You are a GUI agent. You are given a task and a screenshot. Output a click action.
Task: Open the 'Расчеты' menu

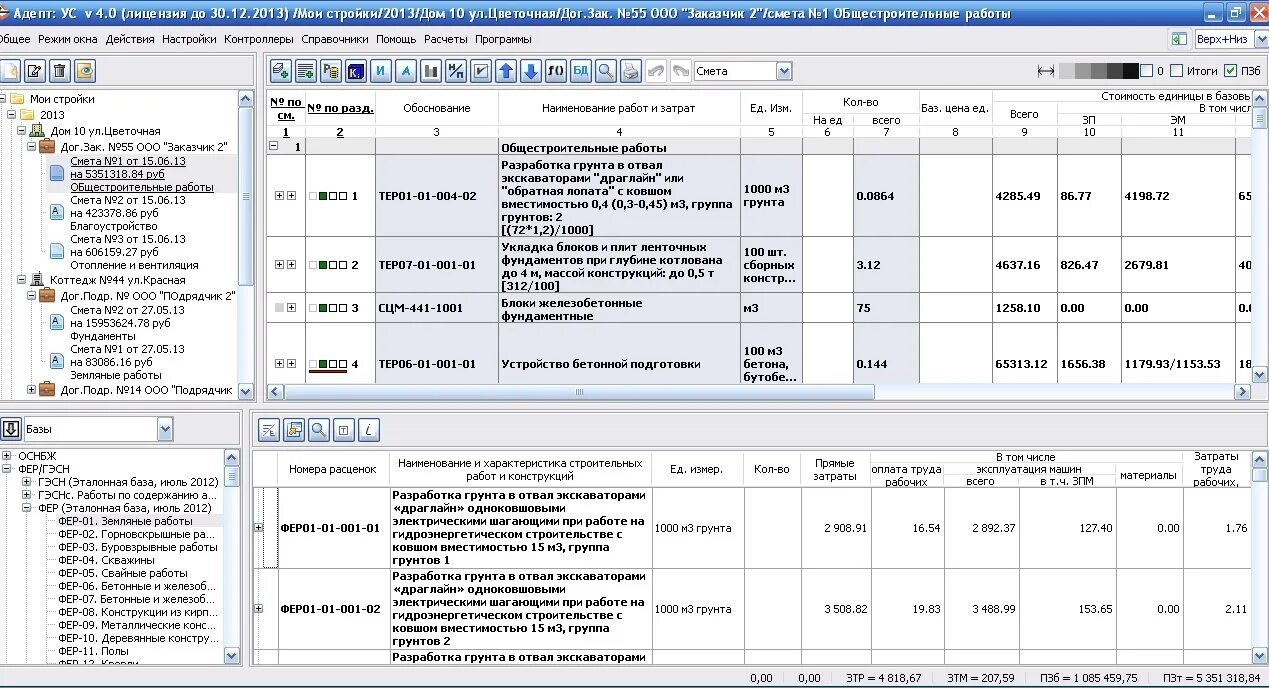point(446,39)
